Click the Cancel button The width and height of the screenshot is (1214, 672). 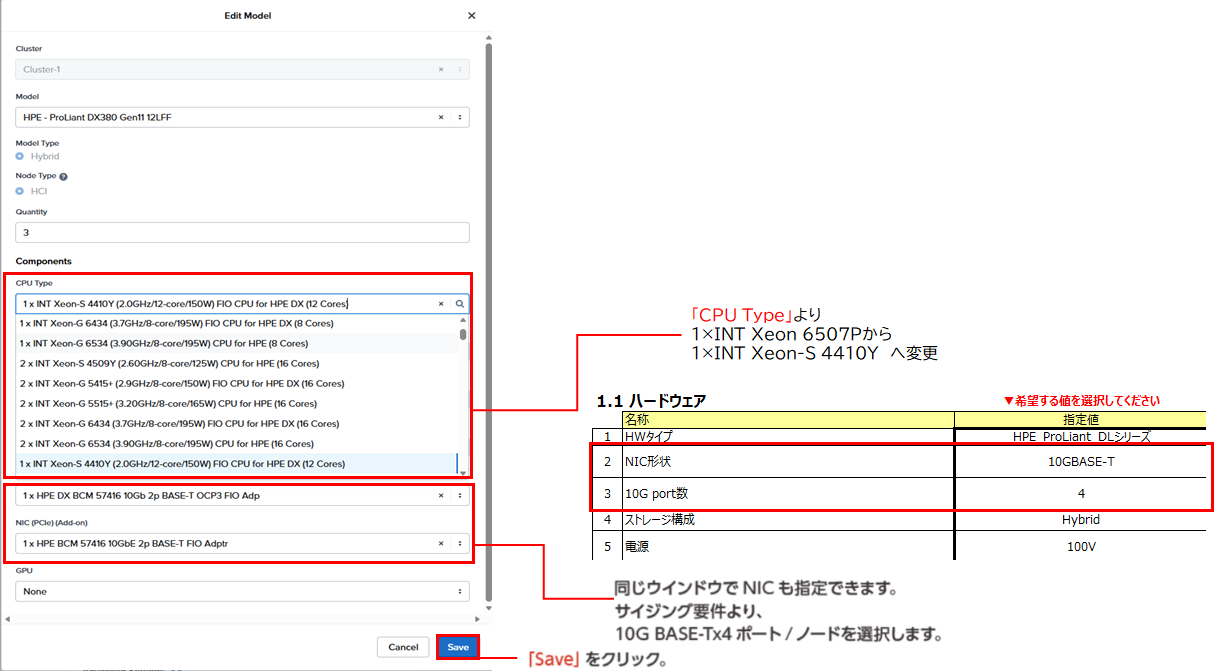[x=403, y=647]
